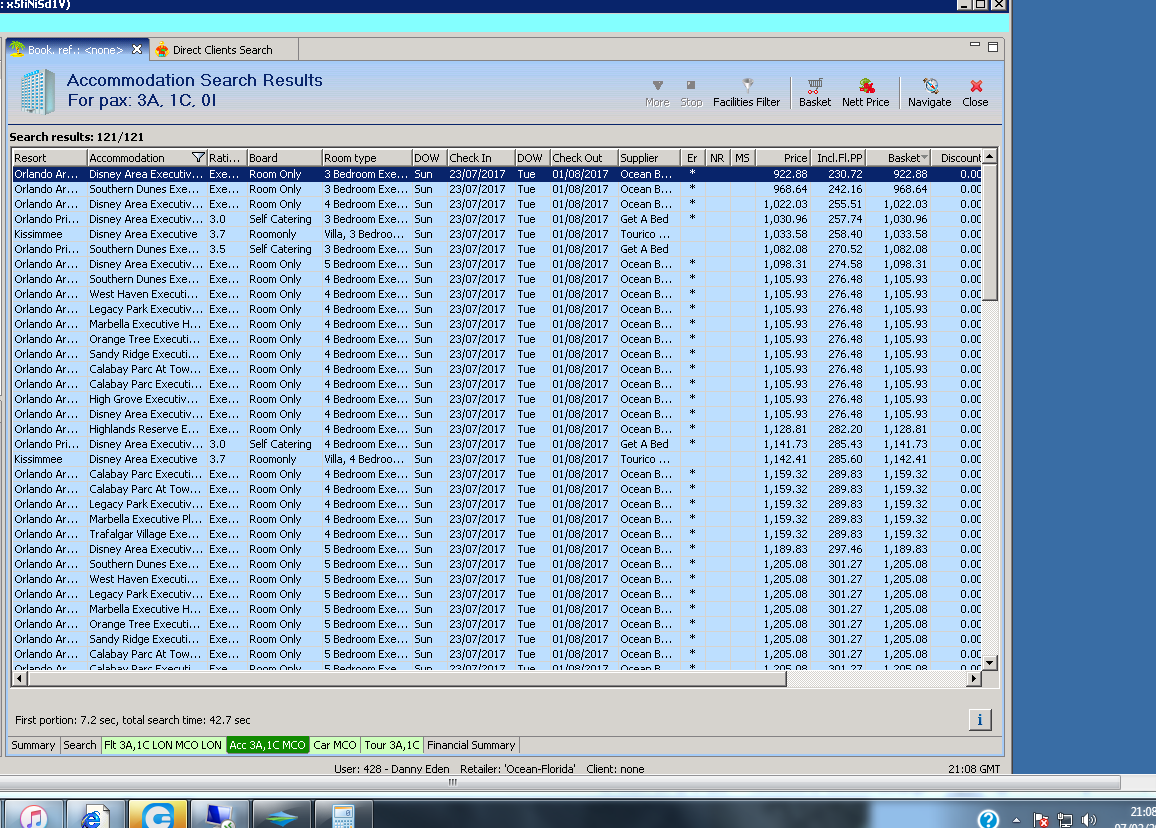The height and width of the screenshot is (828, 1156).
Task: Open iTunes from the taskbar
Action: [34, 816]
